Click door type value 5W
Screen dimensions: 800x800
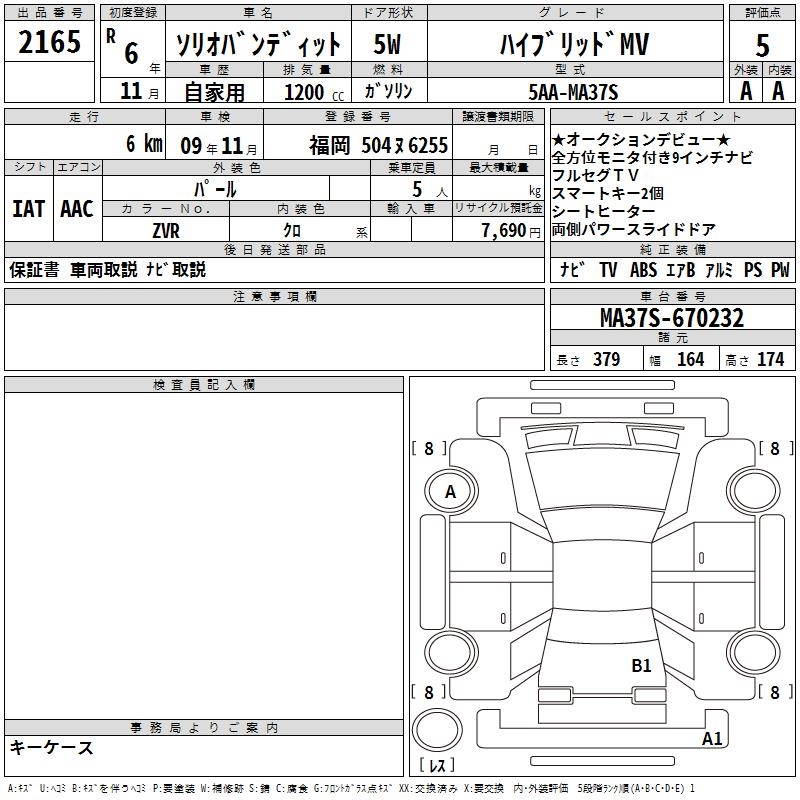coord(388,44)
